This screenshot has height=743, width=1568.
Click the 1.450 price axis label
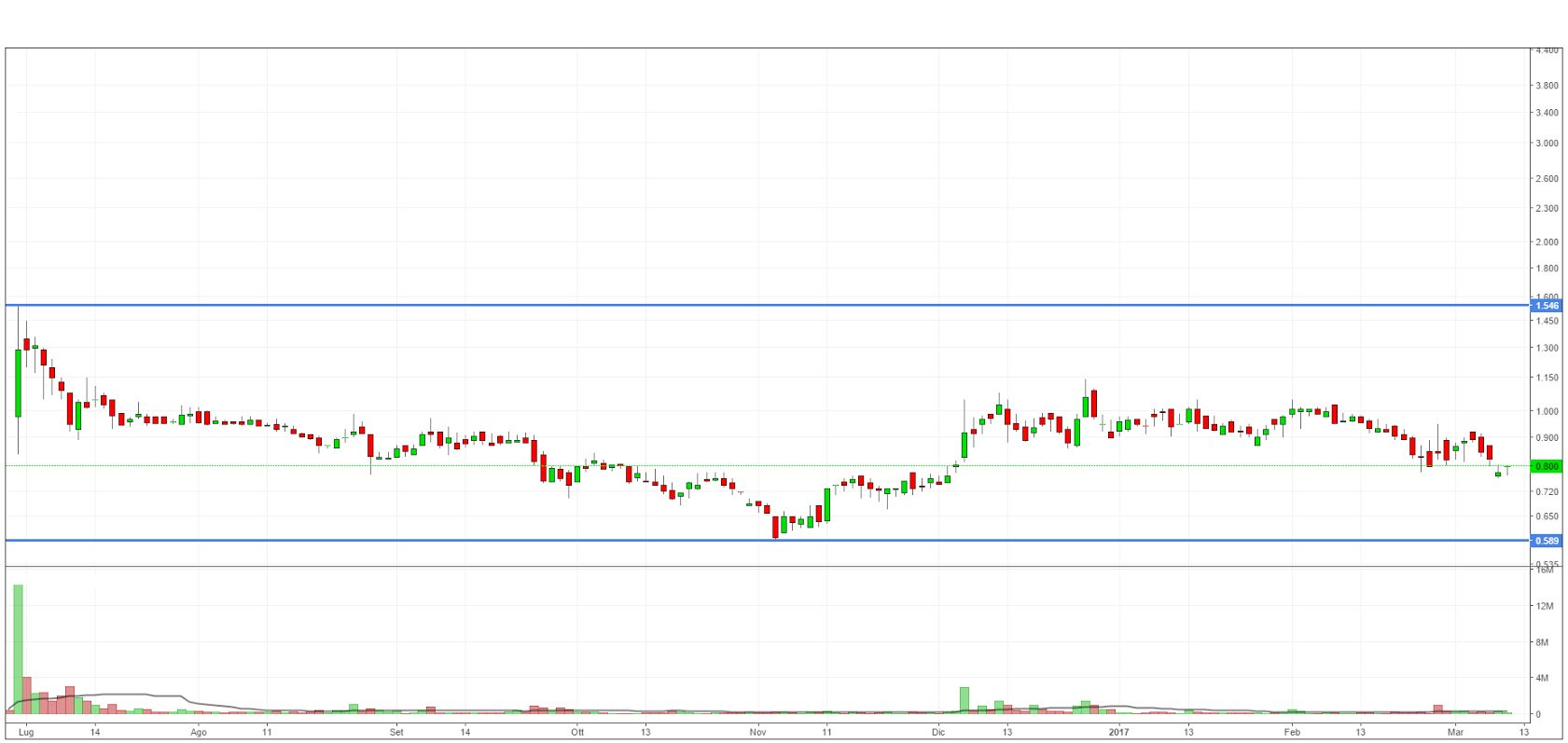[1547, 322]
